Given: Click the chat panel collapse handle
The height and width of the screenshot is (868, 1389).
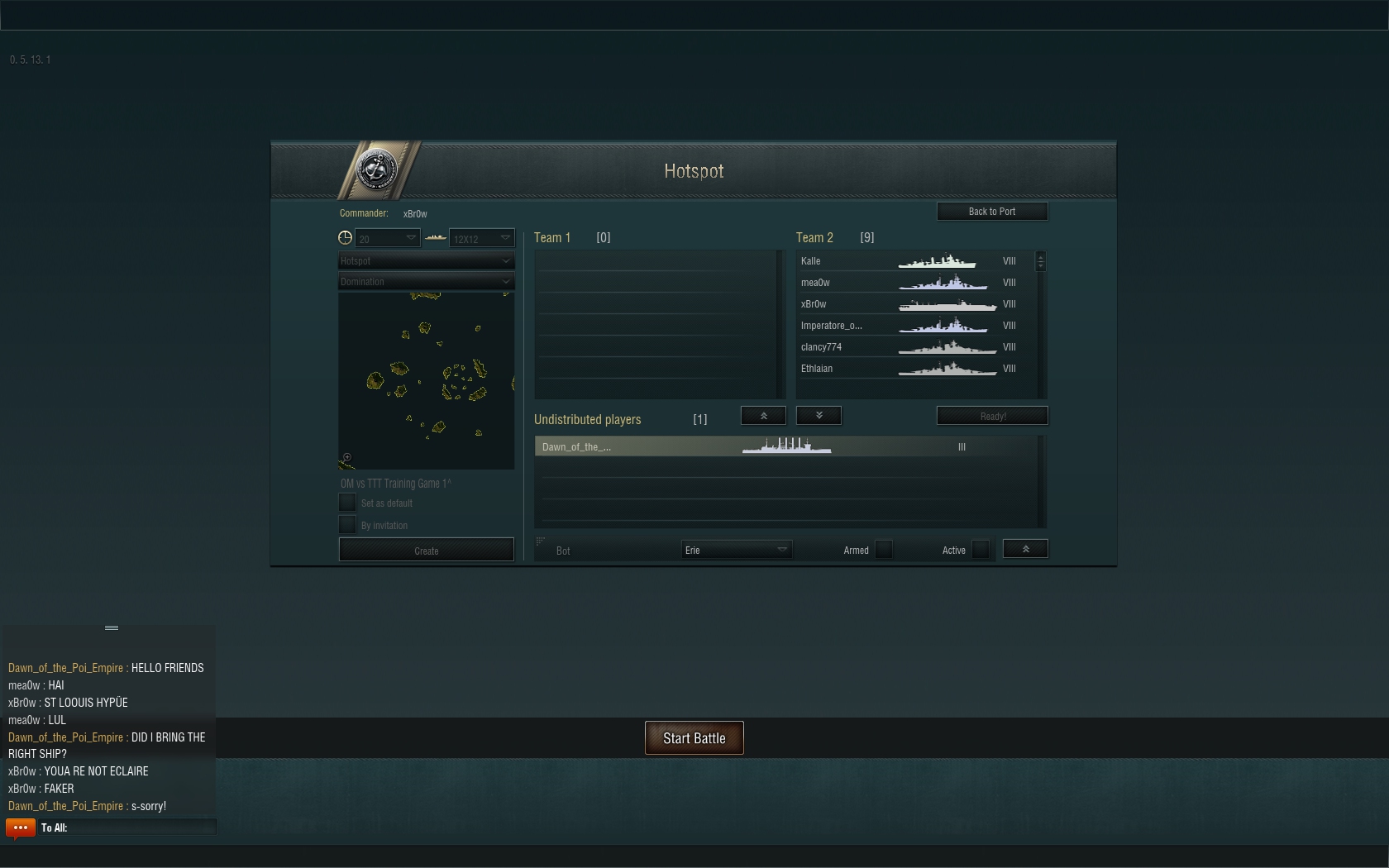Looking at the screenshot, I should click(112, 627).
